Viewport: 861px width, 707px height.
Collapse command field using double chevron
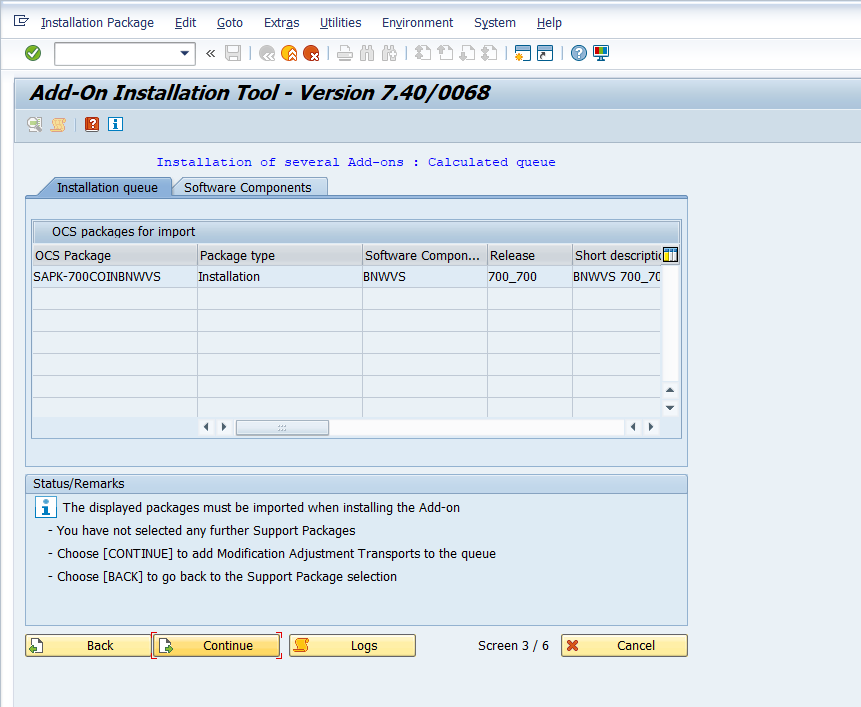pos(210,53)
